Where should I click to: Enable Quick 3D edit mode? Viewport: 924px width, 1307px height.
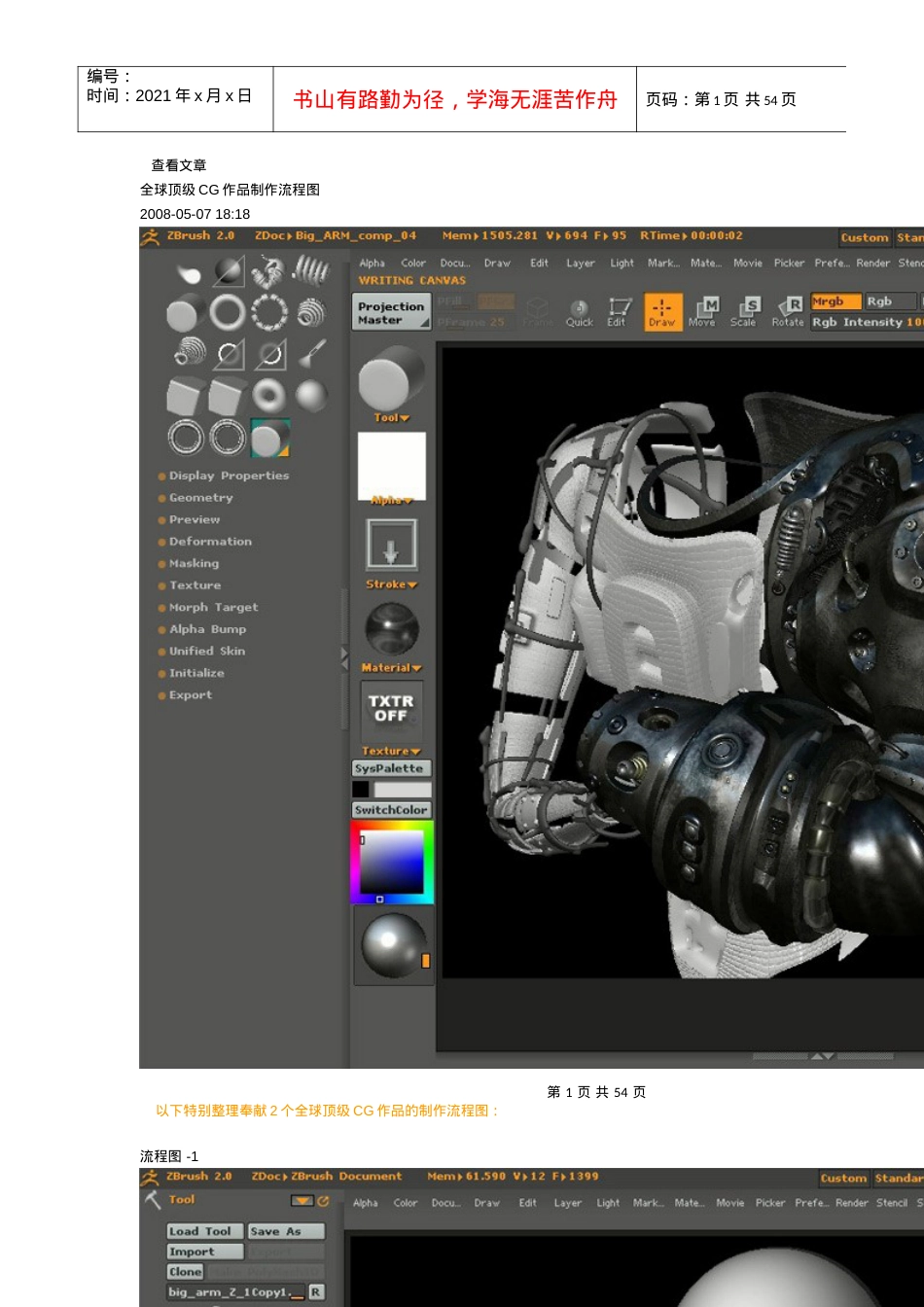pyautogui.click(x=579, y=313)
